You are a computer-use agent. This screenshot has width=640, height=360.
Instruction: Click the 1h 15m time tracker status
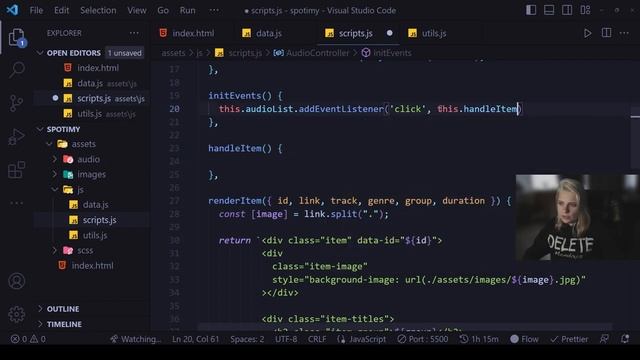(x=479, y=339)
